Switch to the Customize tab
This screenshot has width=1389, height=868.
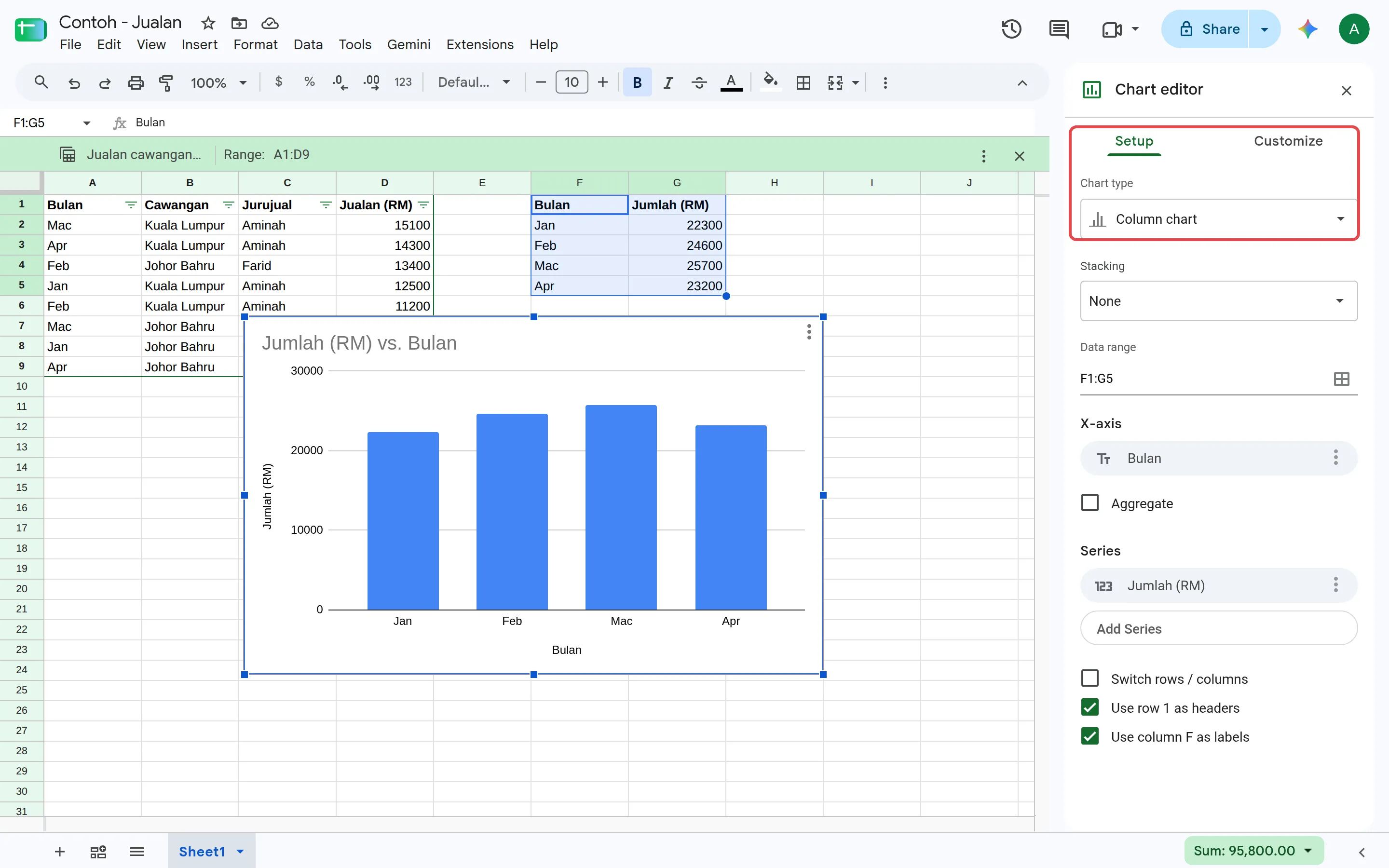[x=1288, y=141]
